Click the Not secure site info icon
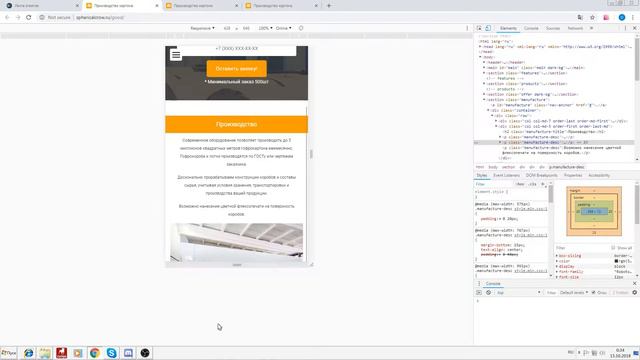640x360 pixels. [x=42, y=18]
